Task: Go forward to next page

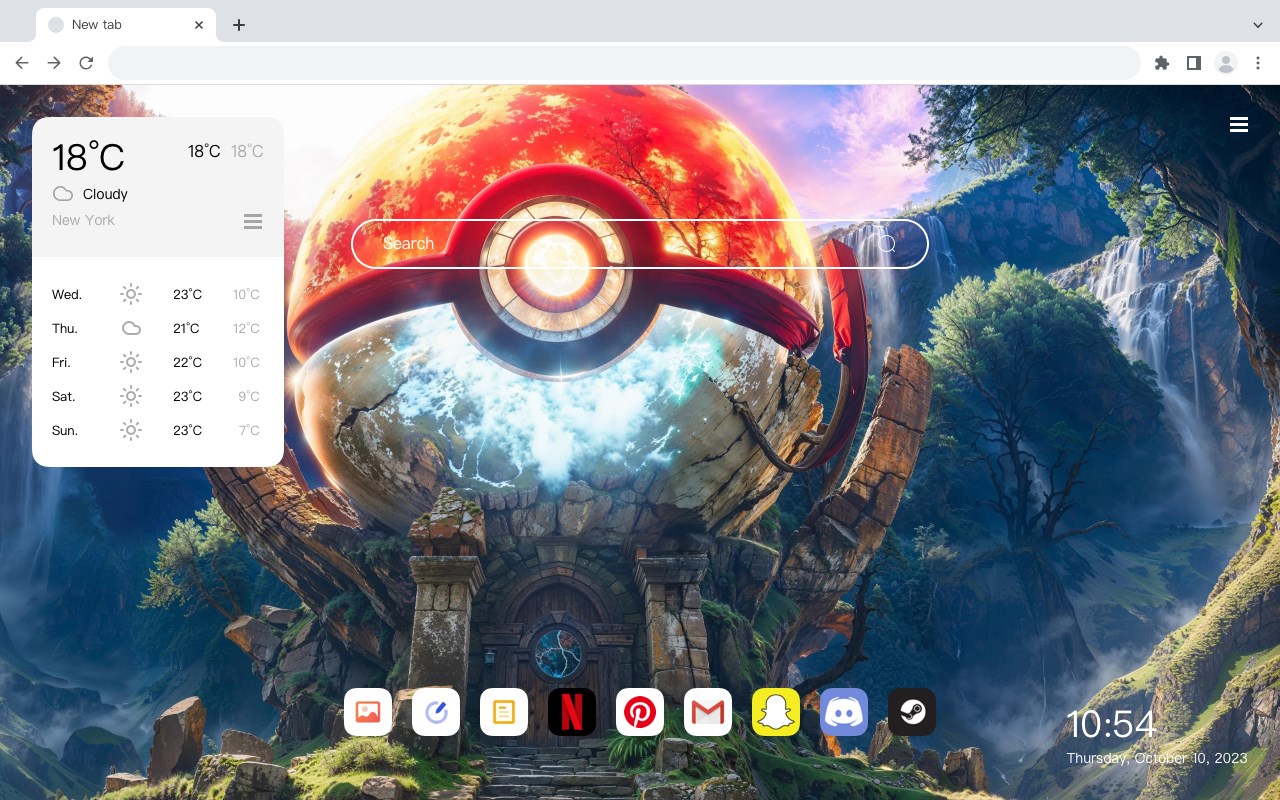Action: [x=54, y=63]
